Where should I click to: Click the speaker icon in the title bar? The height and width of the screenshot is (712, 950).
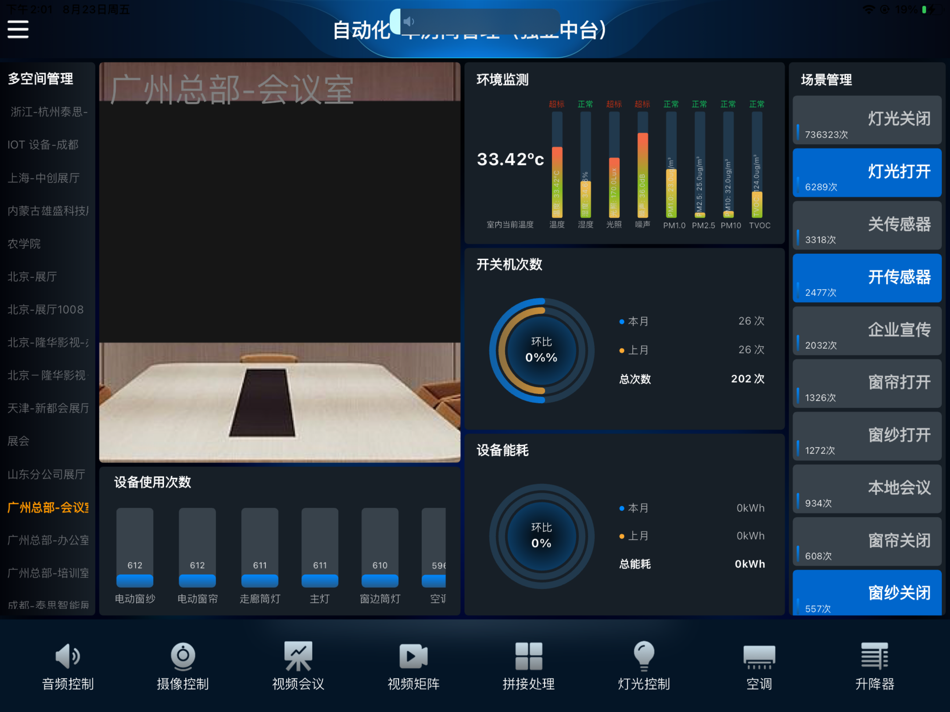(x=408, y=20)
